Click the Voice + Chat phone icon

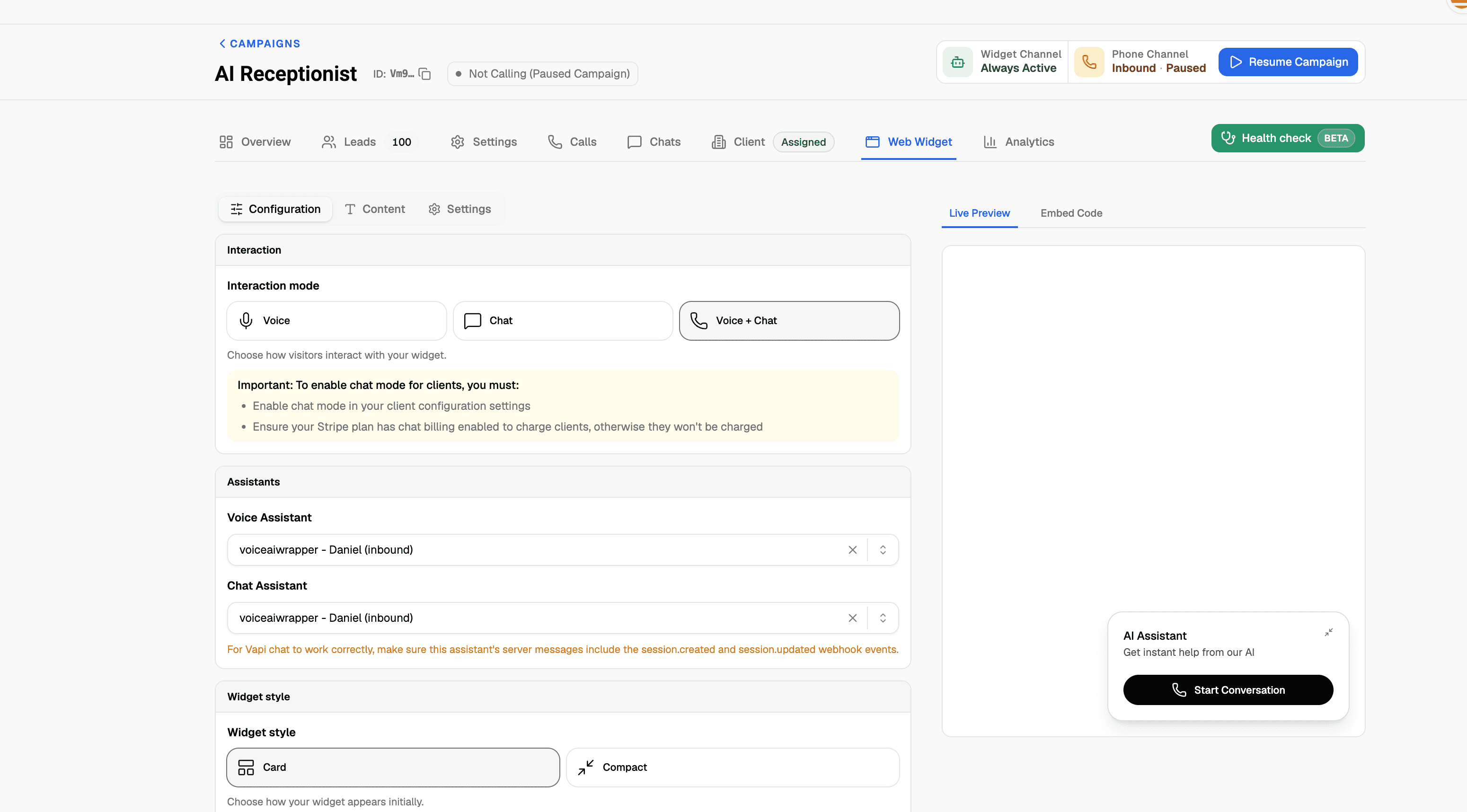pos(699,320)
